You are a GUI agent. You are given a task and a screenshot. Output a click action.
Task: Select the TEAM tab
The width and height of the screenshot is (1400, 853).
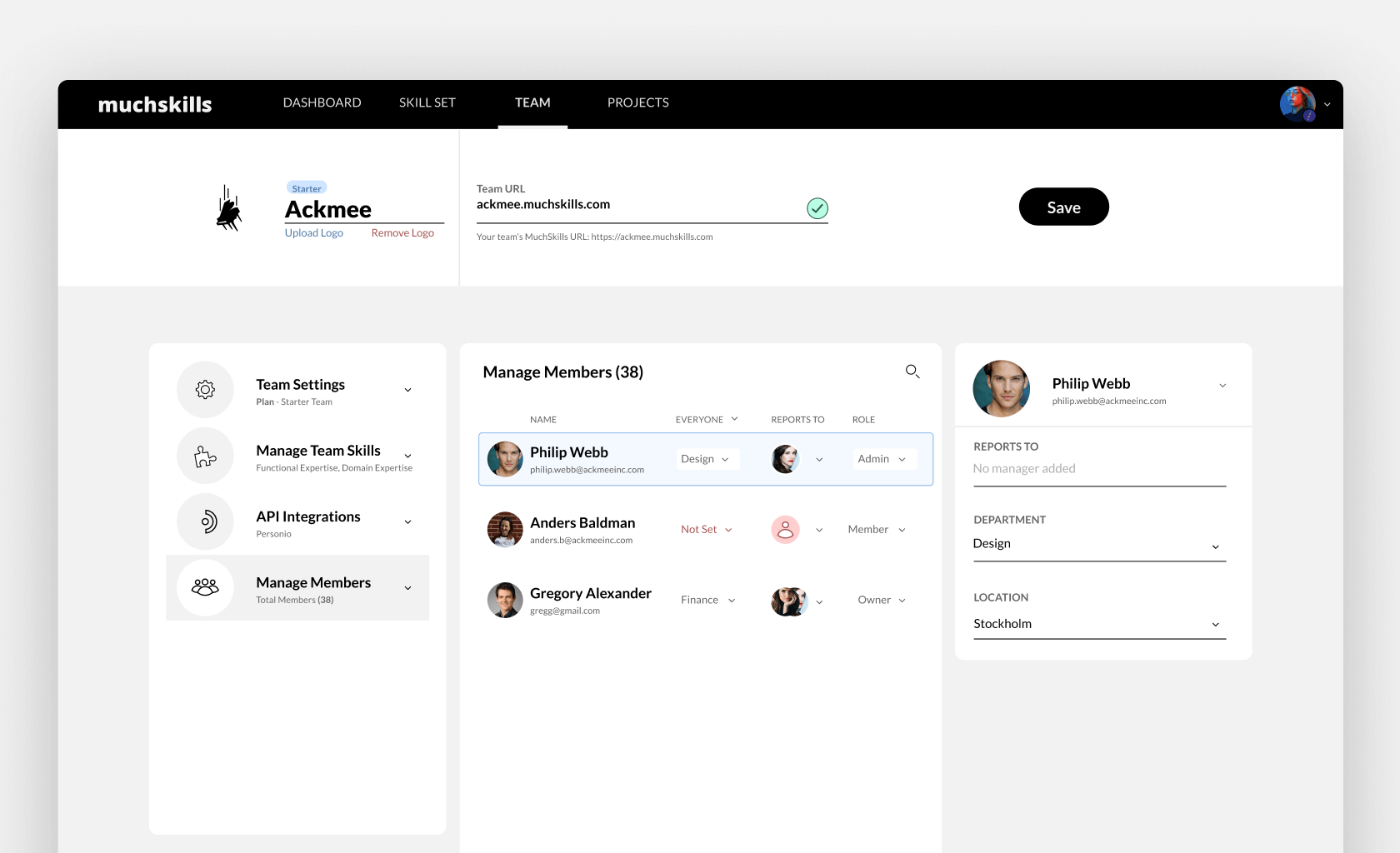coord(532,102)
